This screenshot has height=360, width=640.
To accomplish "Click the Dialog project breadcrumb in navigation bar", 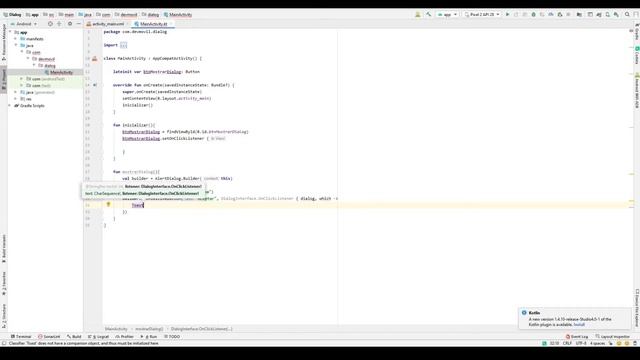I will (12, 14).
